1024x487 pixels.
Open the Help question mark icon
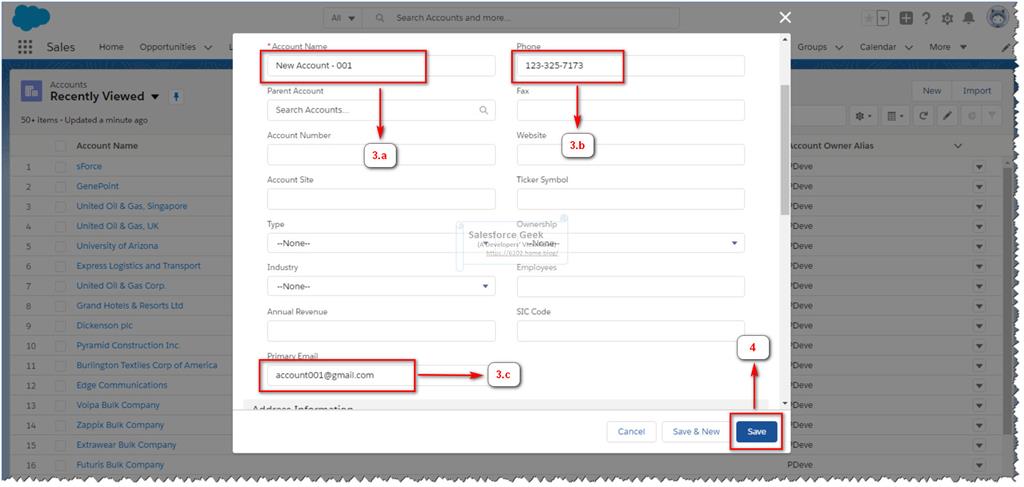(x=926, y=19)
